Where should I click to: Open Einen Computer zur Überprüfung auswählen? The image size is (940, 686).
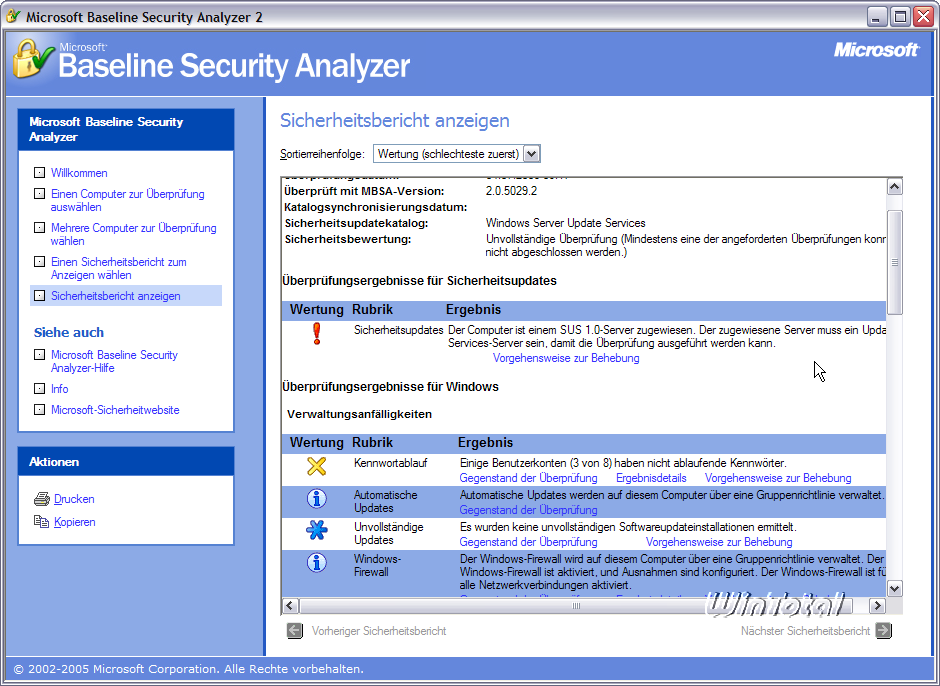[128, 200]
